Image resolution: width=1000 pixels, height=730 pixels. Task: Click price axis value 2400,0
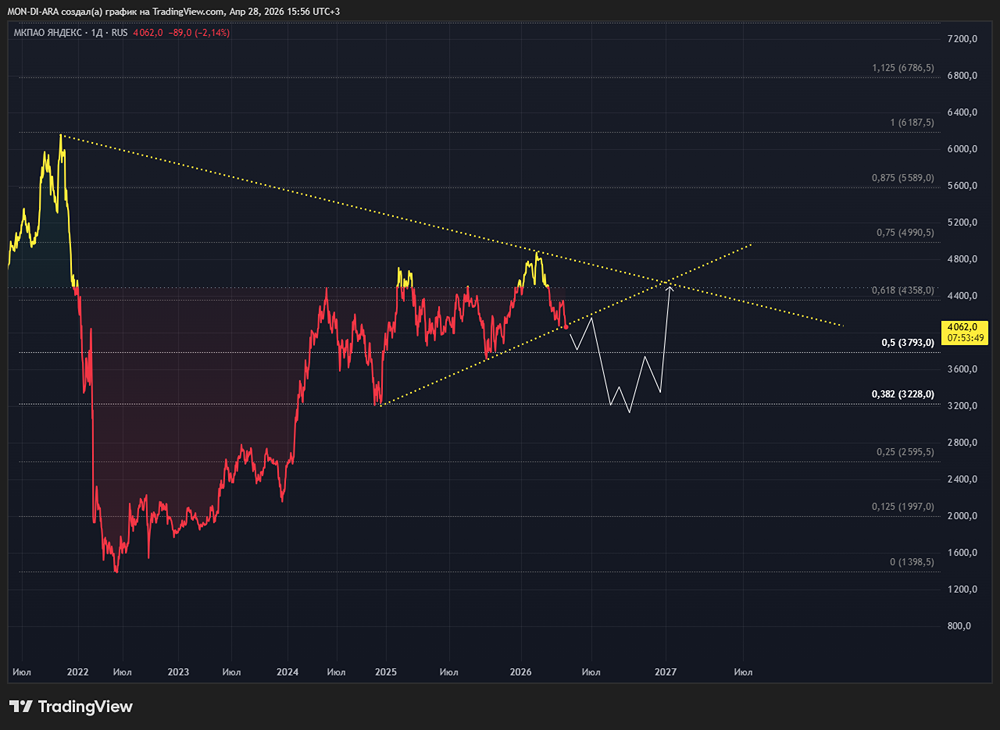(x=962, y=479)
